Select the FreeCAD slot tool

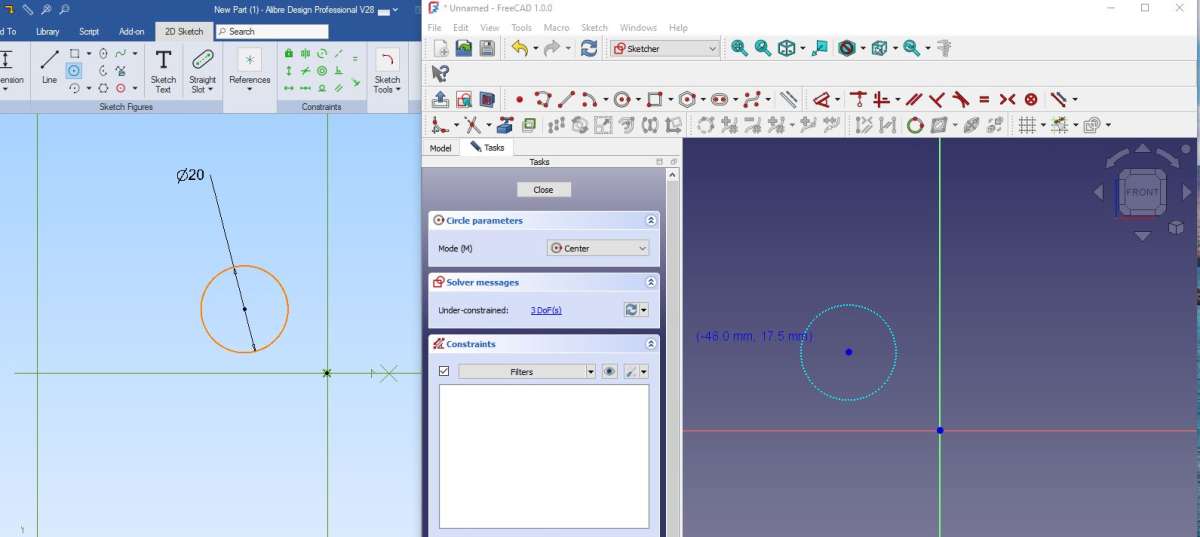pyautogui.click(x=719, y=99)
